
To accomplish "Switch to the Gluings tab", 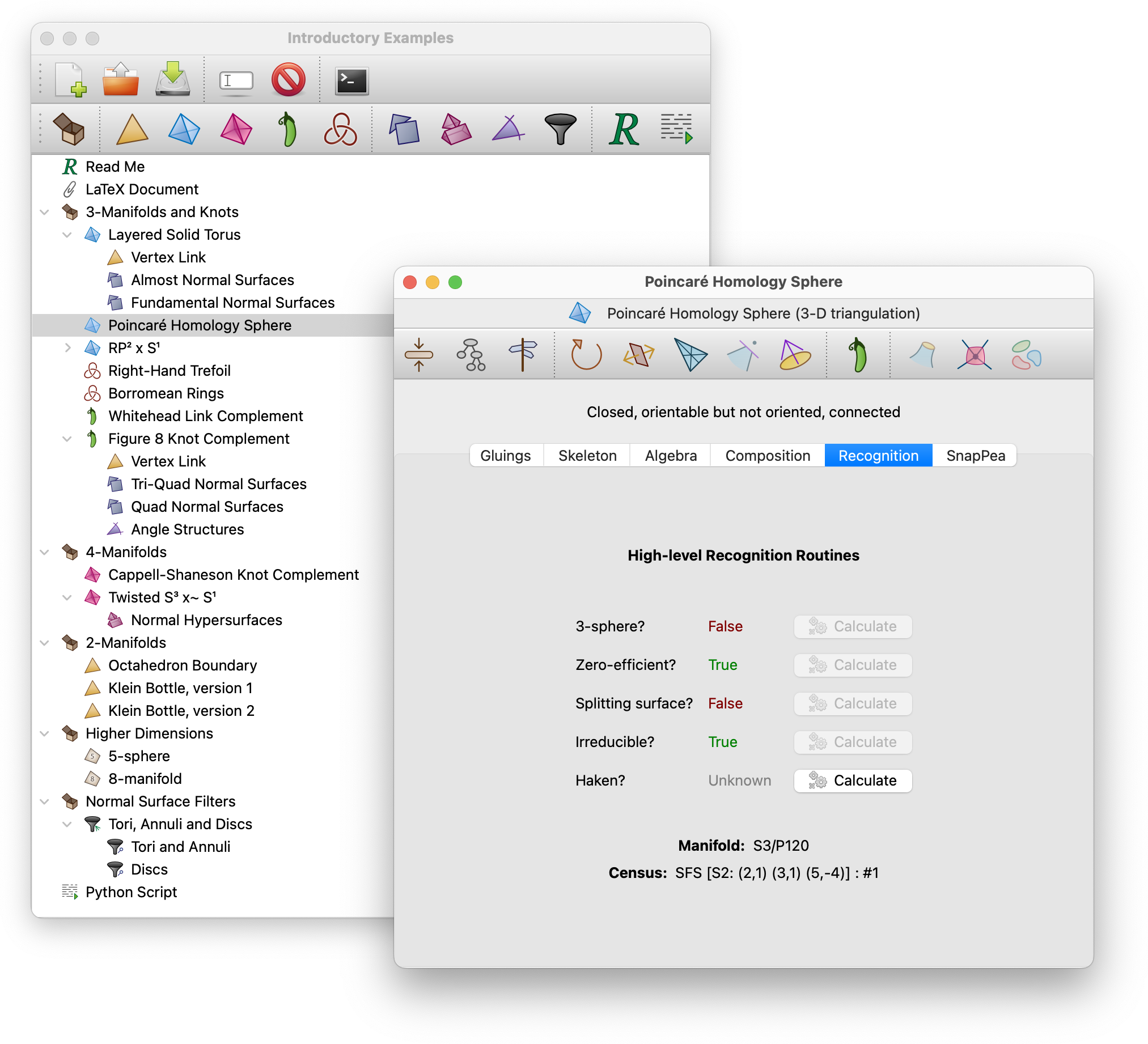I will coord(505,456).
